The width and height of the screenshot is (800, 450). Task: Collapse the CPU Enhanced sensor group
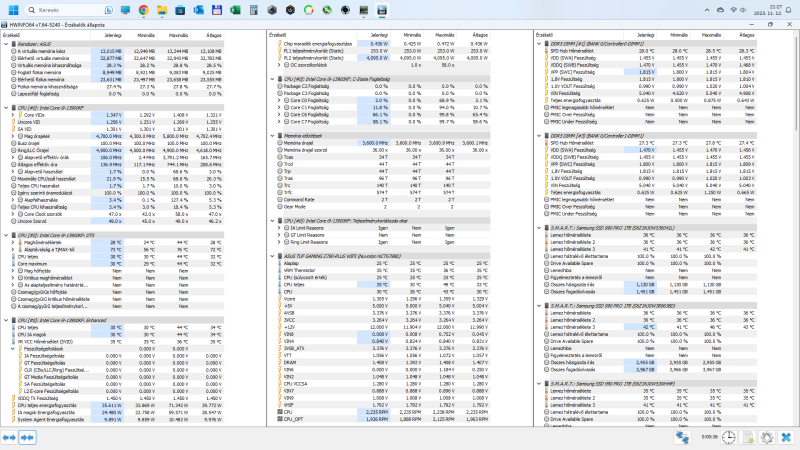click(6, 320)
